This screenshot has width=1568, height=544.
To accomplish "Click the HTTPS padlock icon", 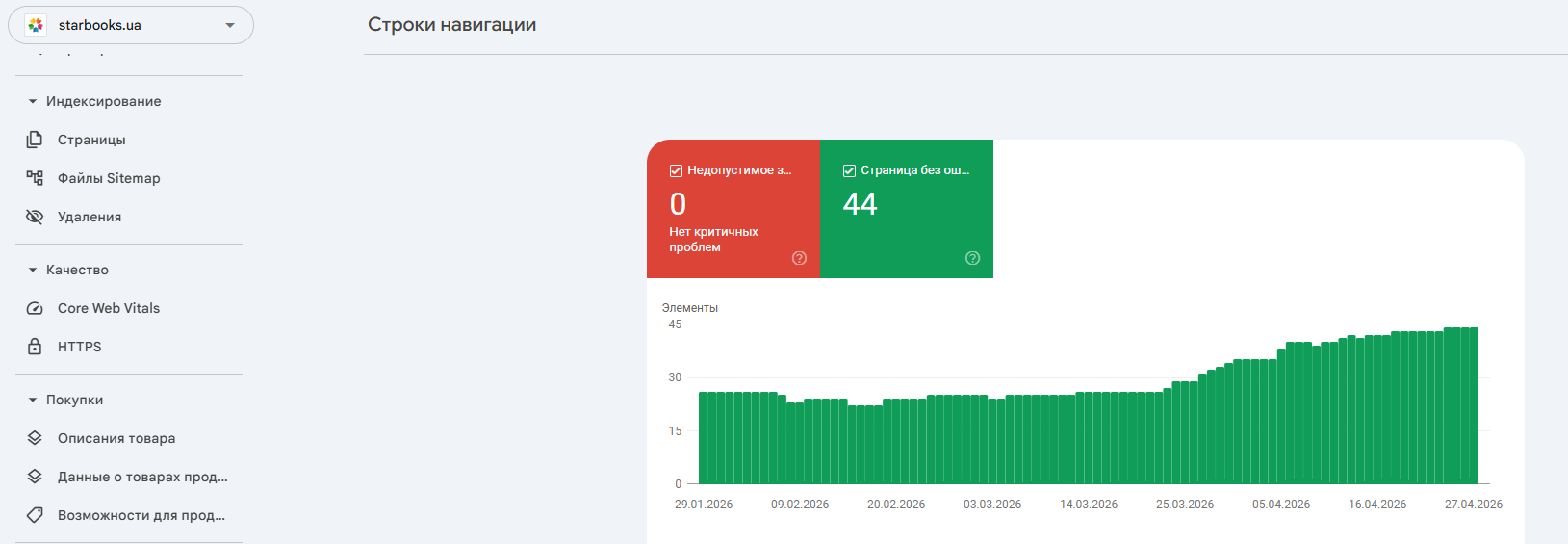I will click(x=35, y=347).
